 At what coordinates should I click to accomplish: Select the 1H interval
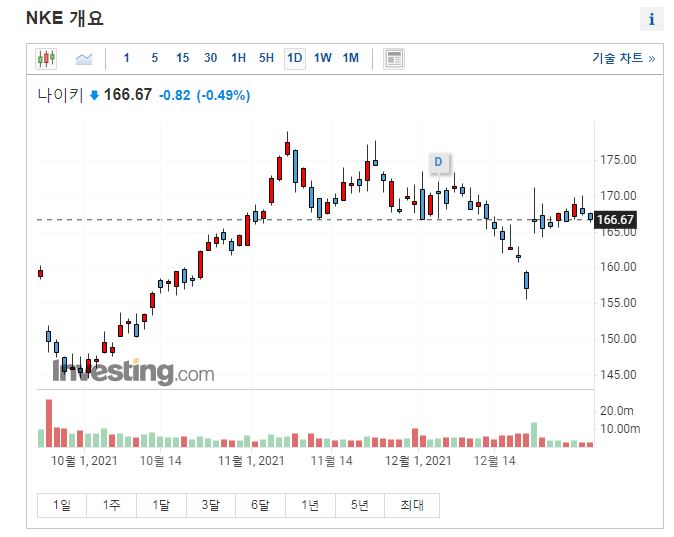click(x=239, y=58)
